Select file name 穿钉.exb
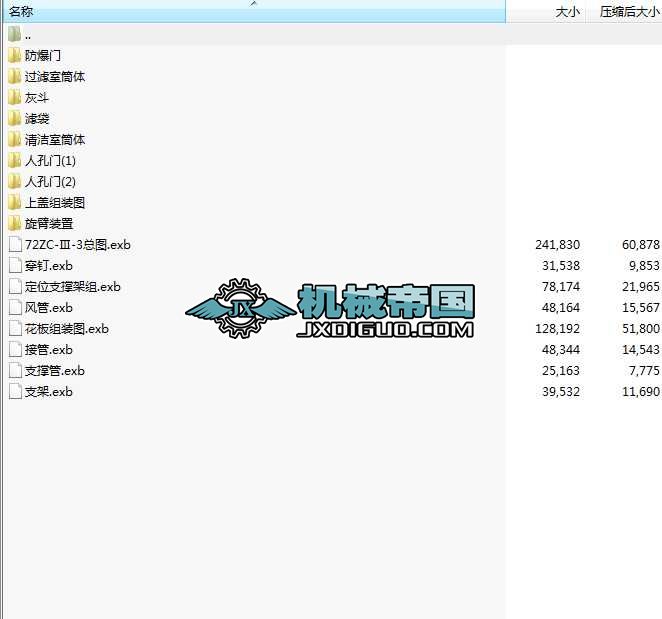 click(49, 266)
